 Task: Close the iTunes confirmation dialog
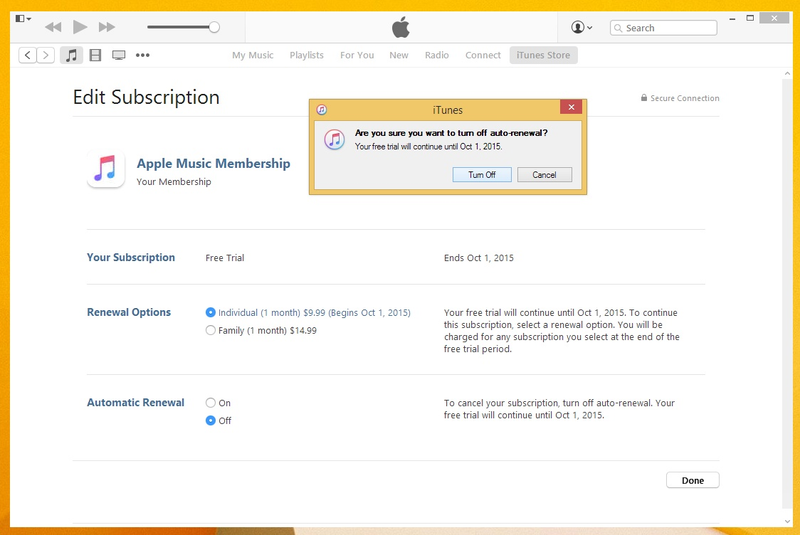tap(571, 107)
